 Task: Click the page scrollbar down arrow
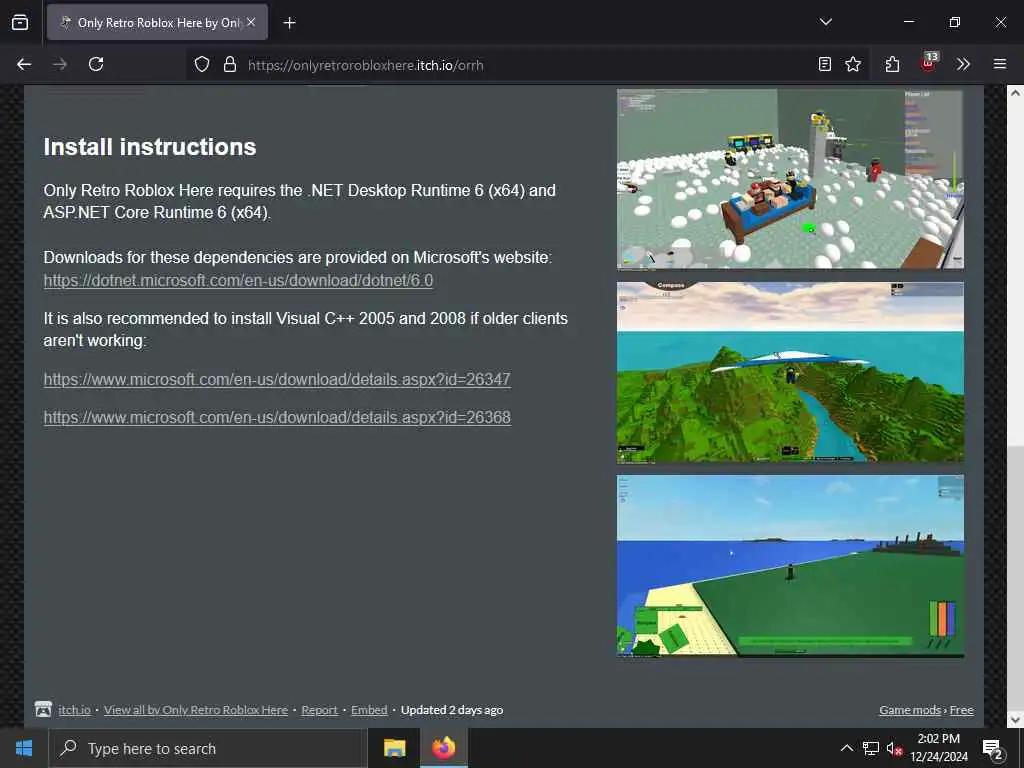click(x=1015, y=720)
